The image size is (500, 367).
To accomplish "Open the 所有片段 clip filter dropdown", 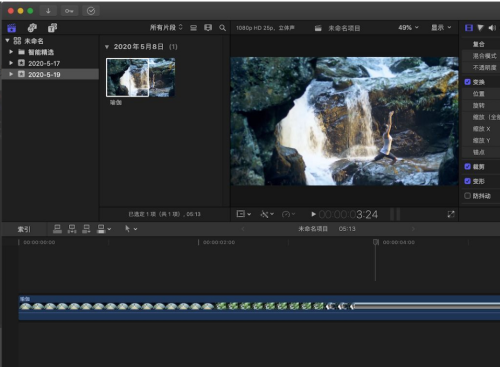I will coord(166,28).
